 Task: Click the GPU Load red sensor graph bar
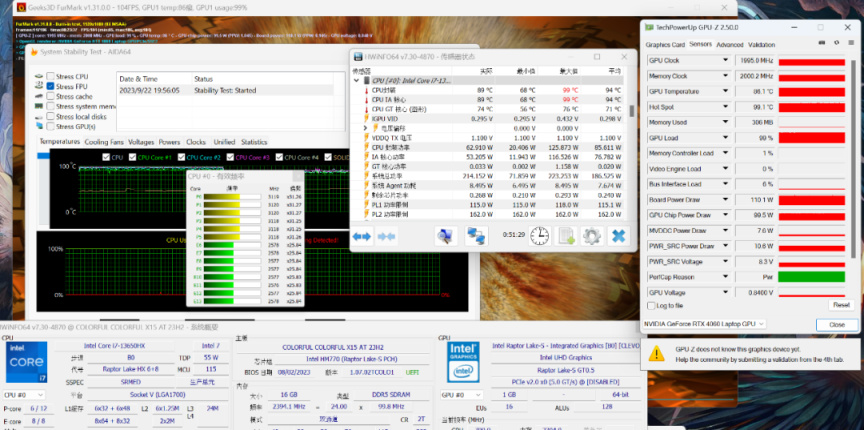pyautogui.click(x=811, y=138)
